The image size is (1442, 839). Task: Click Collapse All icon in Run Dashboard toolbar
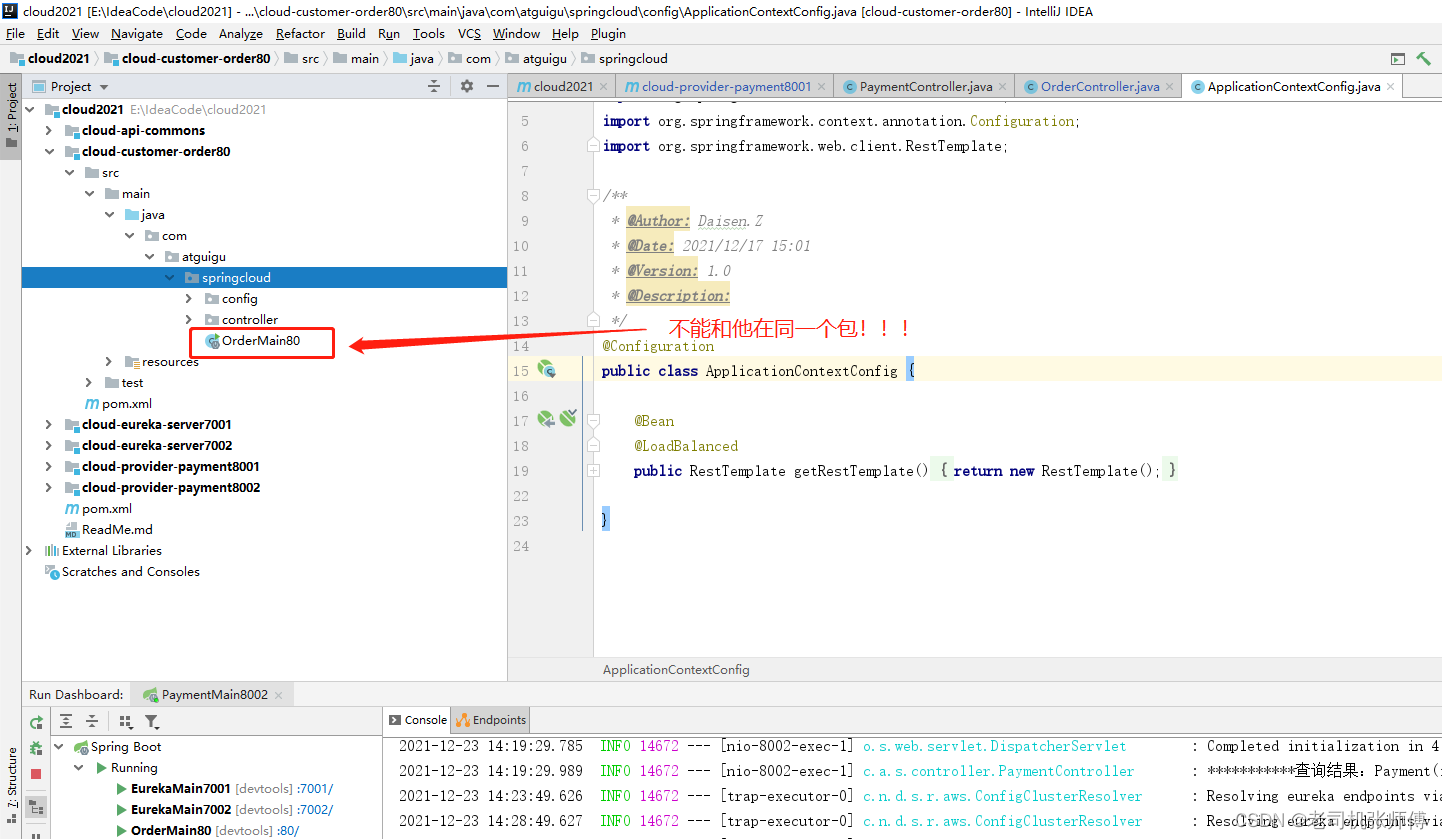click(x=92, y=721)
